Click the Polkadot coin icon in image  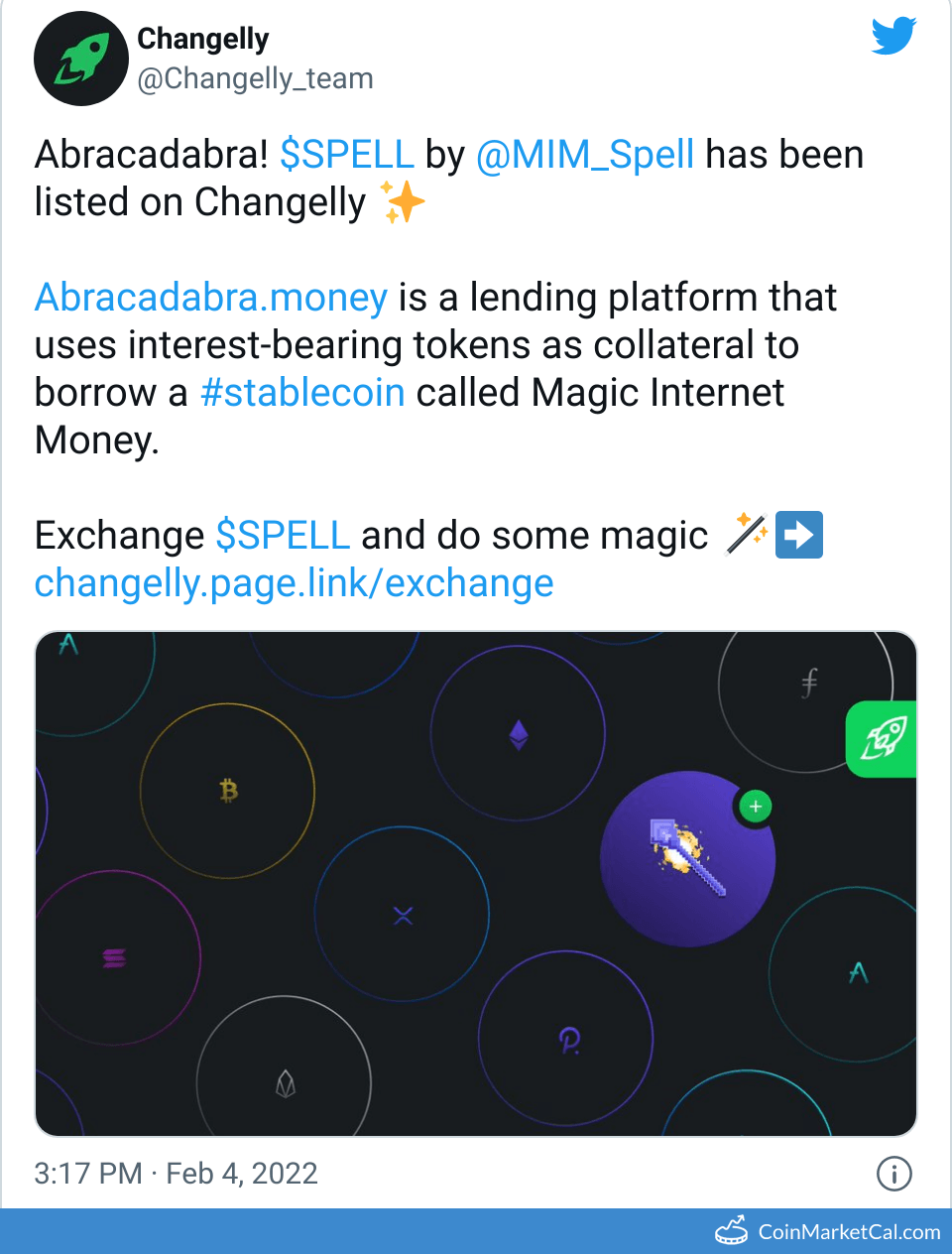click(568, 1040)
